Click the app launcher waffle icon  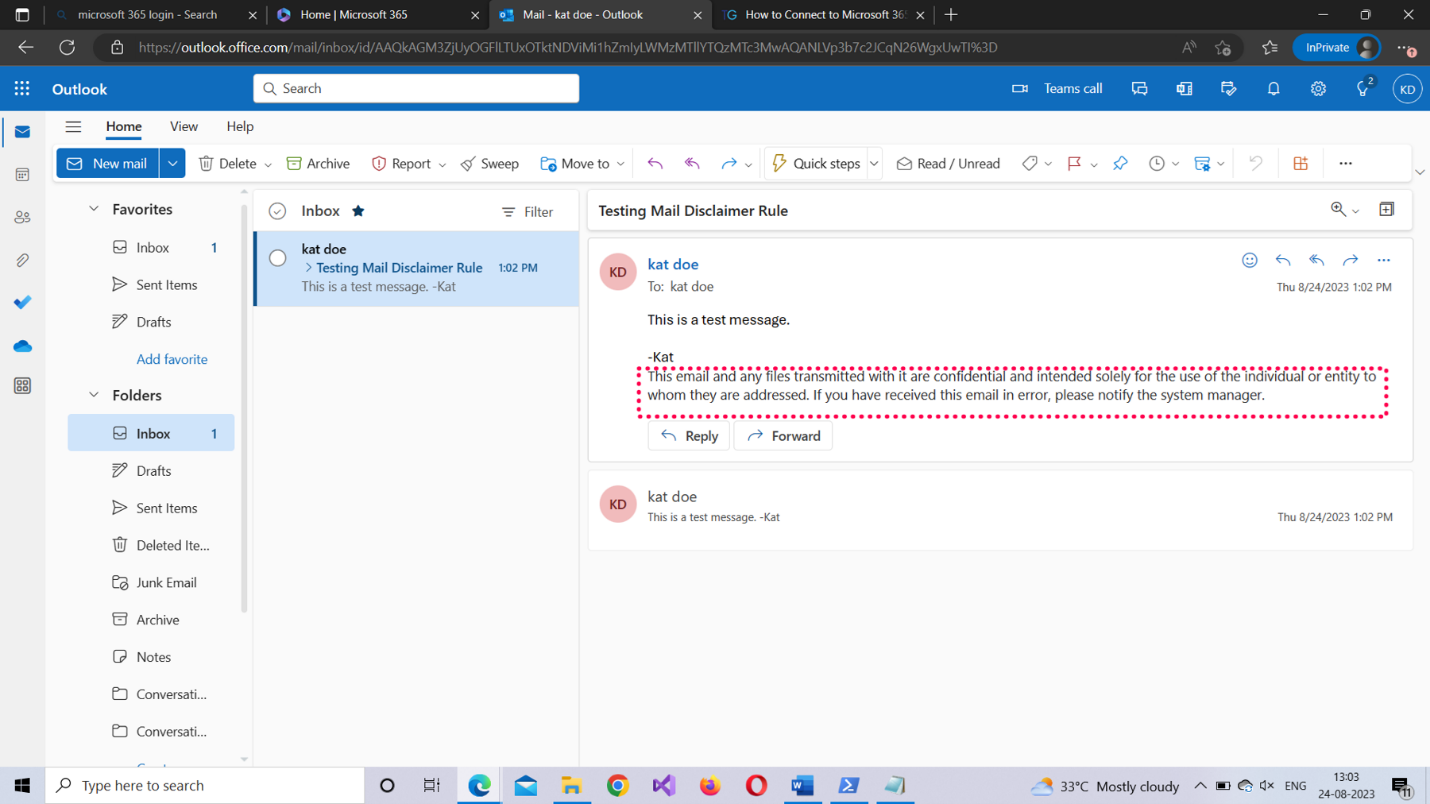[22, 88]
